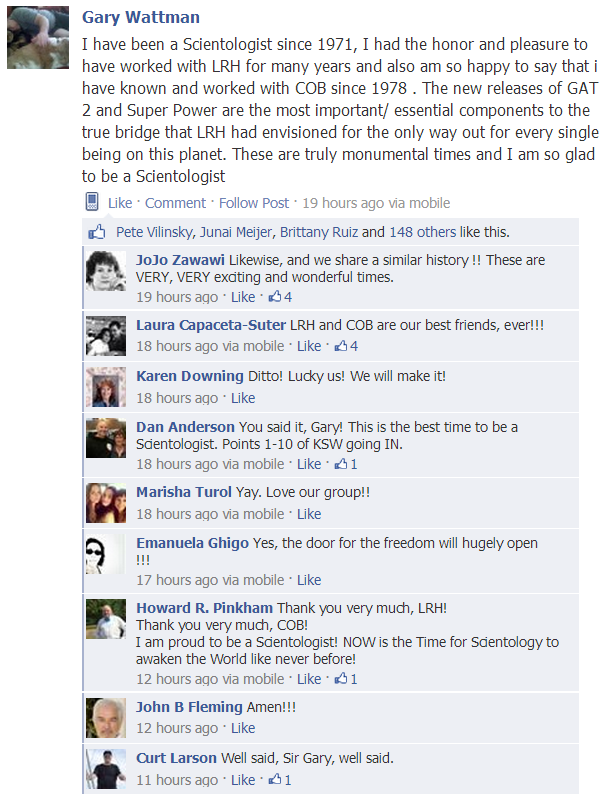Open Gary Wattman's profile picture
The image size is (609, 795).
38,38
